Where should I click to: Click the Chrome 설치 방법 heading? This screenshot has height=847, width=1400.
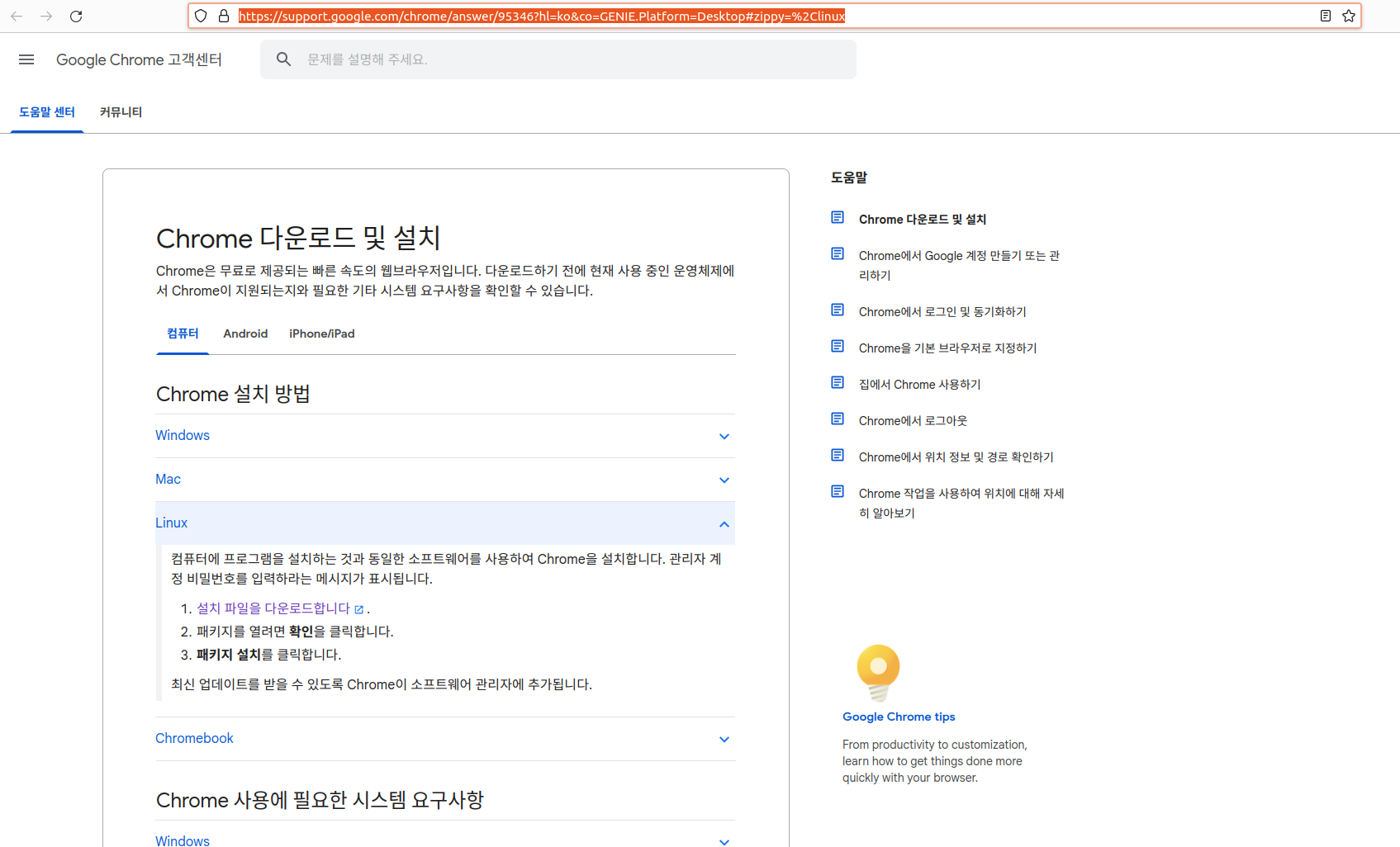[x=233, y=394]
